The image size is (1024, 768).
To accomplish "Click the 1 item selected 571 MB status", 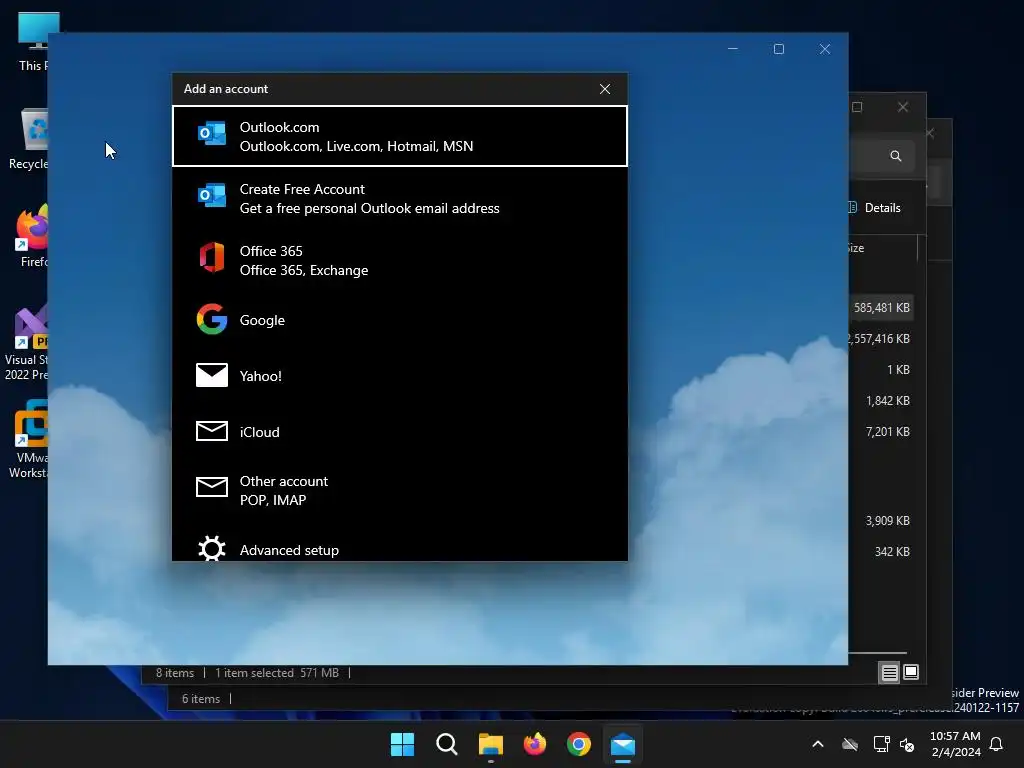I will pyautogui.click(x=277, y=673).
